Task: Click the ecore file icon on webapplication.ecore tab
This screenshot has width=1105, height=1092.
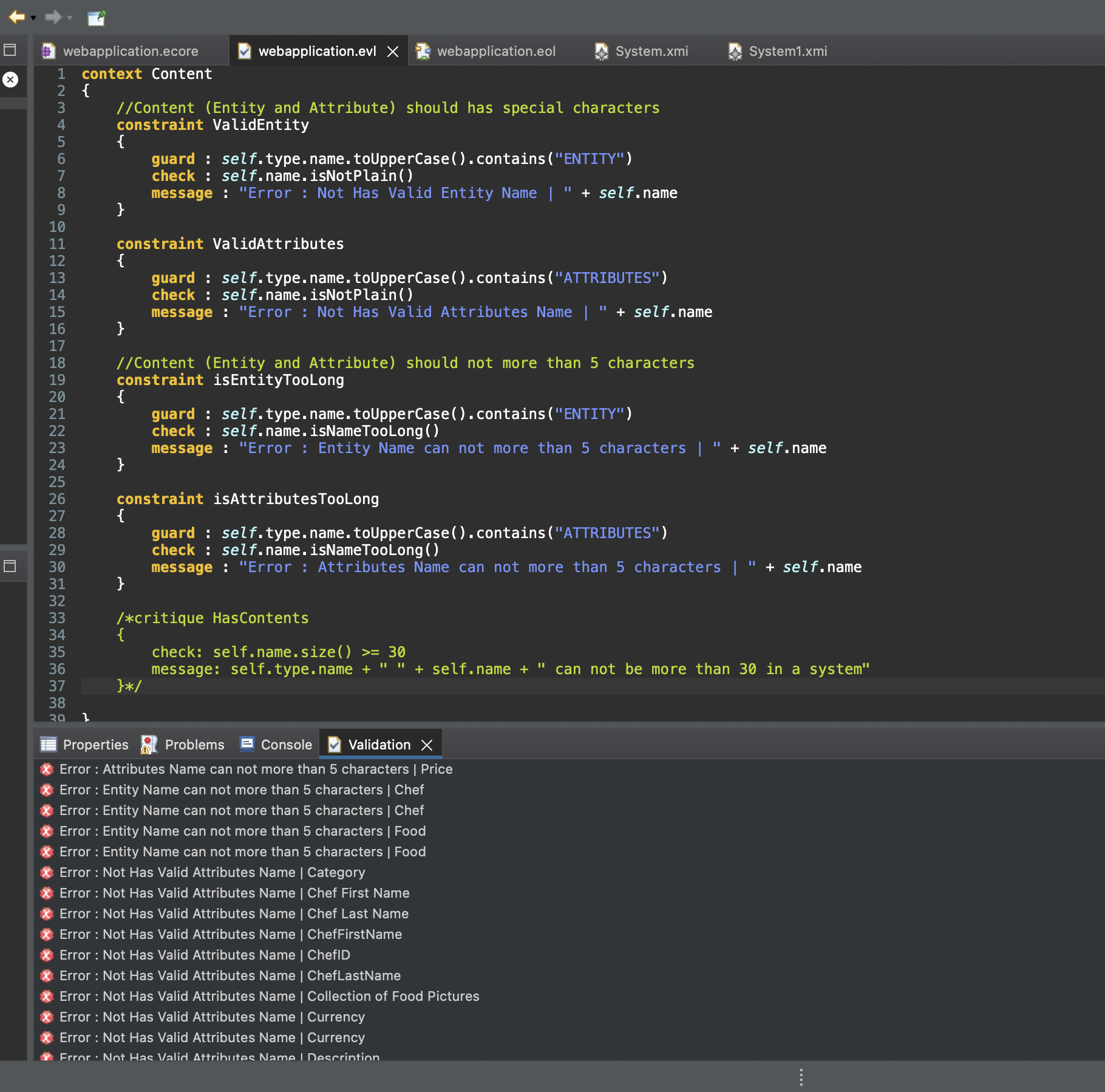Action: click(47, 51)
